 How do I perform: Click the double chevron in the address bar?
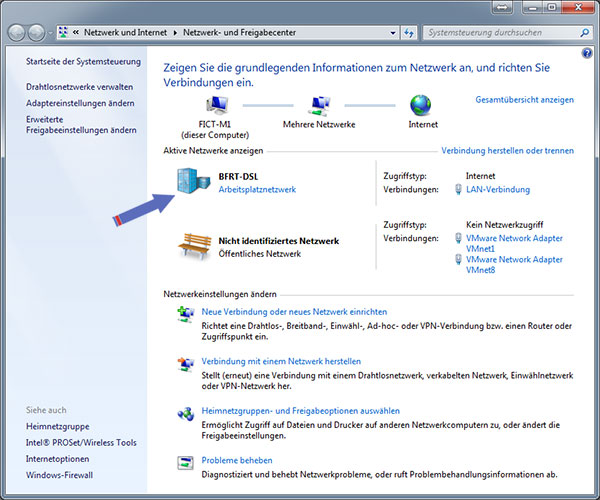[x=76, y=33]
